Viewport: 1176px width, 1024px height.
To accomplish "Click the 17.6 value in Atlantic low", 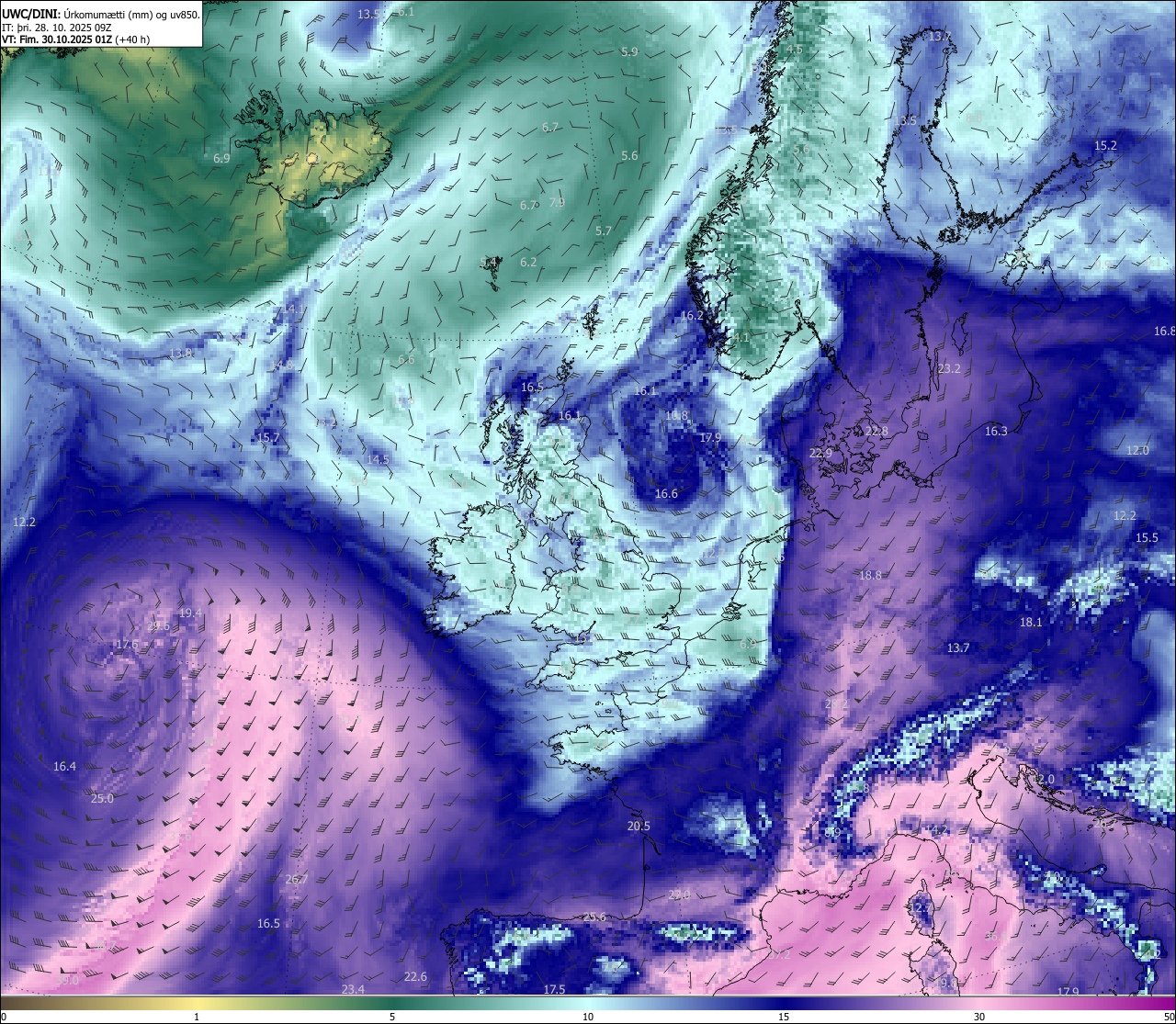I will [x=126, y=645].
